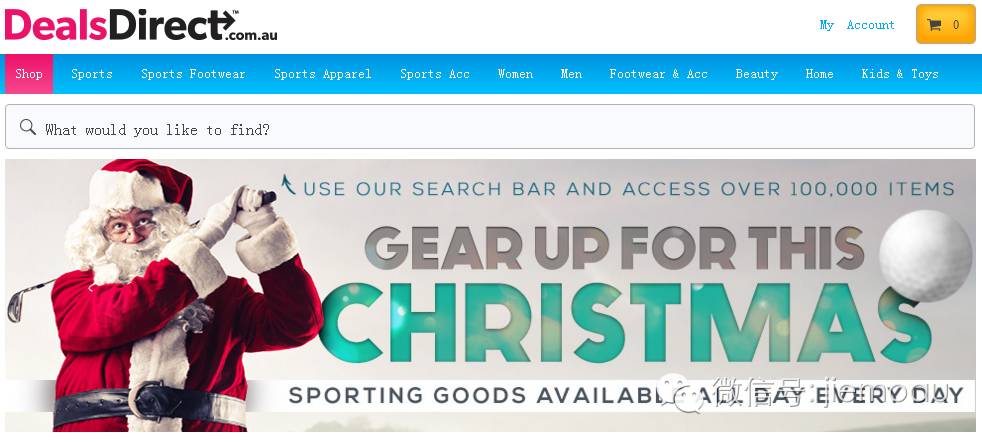This screenshot has height=442, width=982.
Task: Open Kids & Toys category
Action: pyautogui.click(x=899, y=74)
